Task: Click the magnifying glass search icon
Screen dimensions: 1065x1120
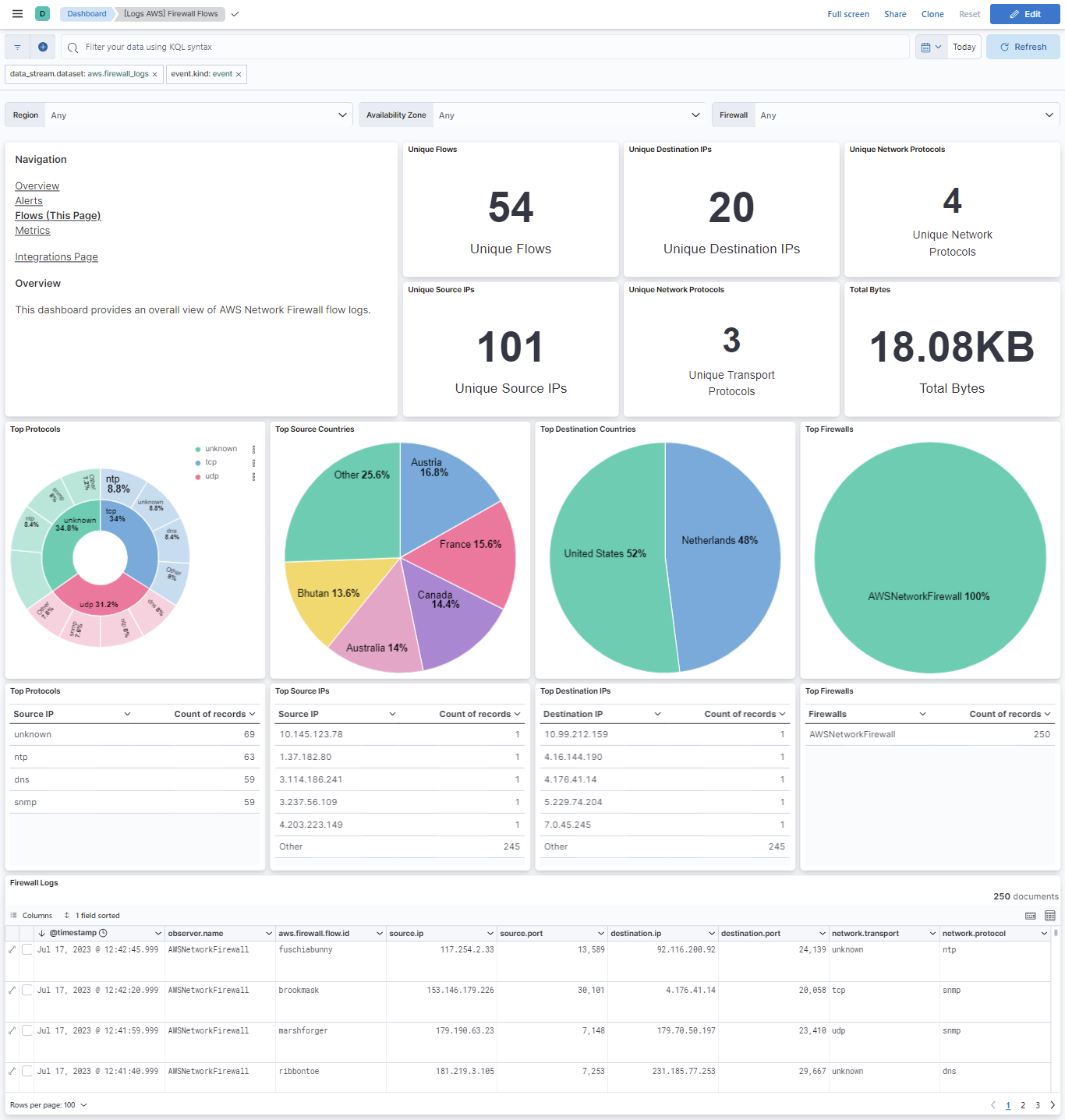Action: (71, 47)
